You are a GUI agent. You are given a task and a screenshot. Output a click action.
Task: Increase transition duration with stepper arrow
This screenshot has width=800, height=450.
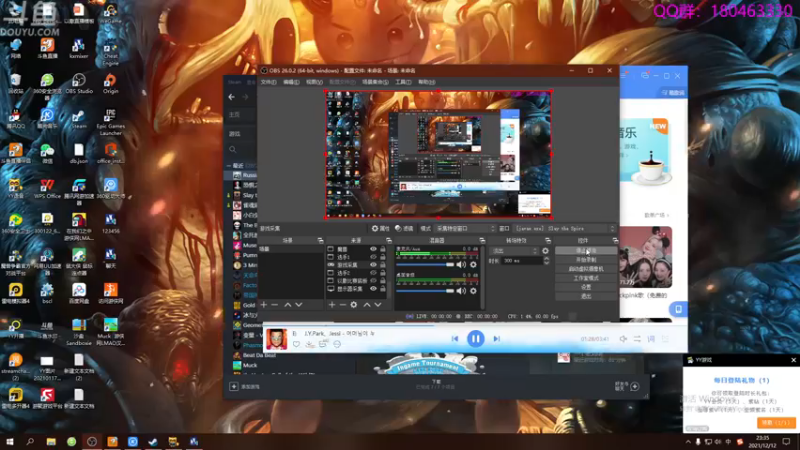[x=546, y=259]
